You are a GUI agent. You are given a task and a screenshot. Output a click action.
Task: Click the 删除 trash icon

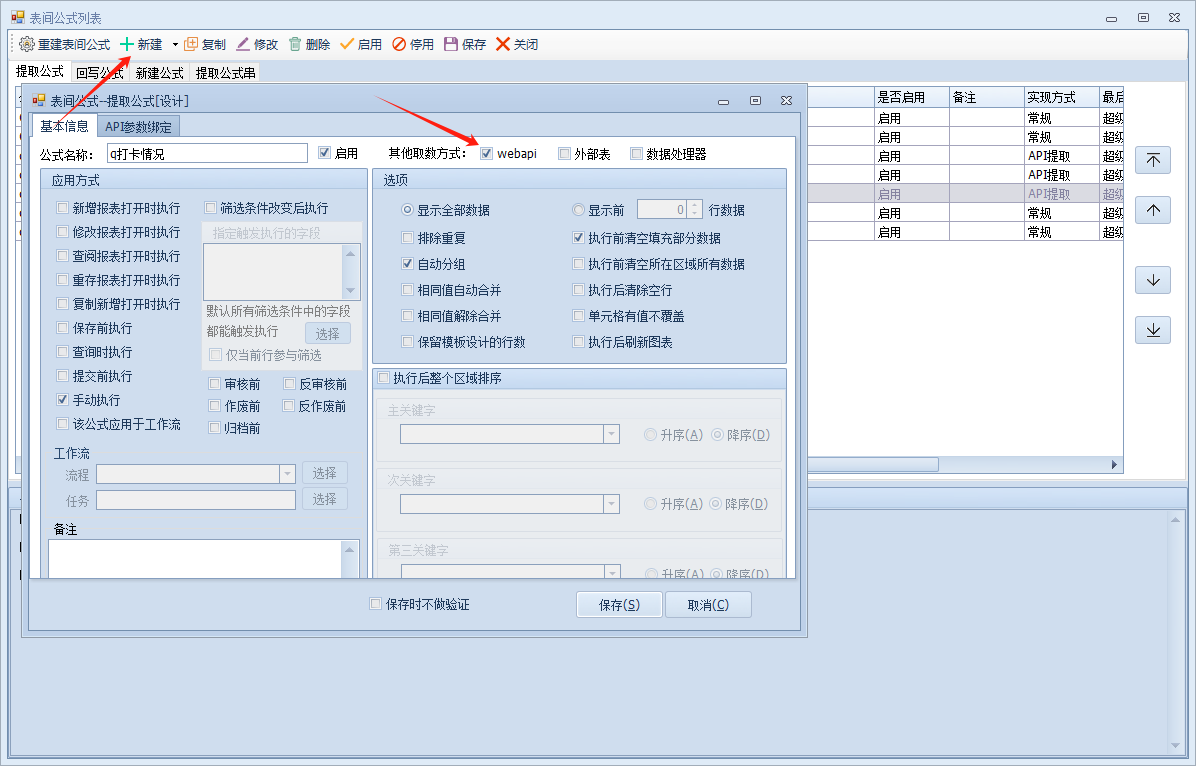point(295,45)
